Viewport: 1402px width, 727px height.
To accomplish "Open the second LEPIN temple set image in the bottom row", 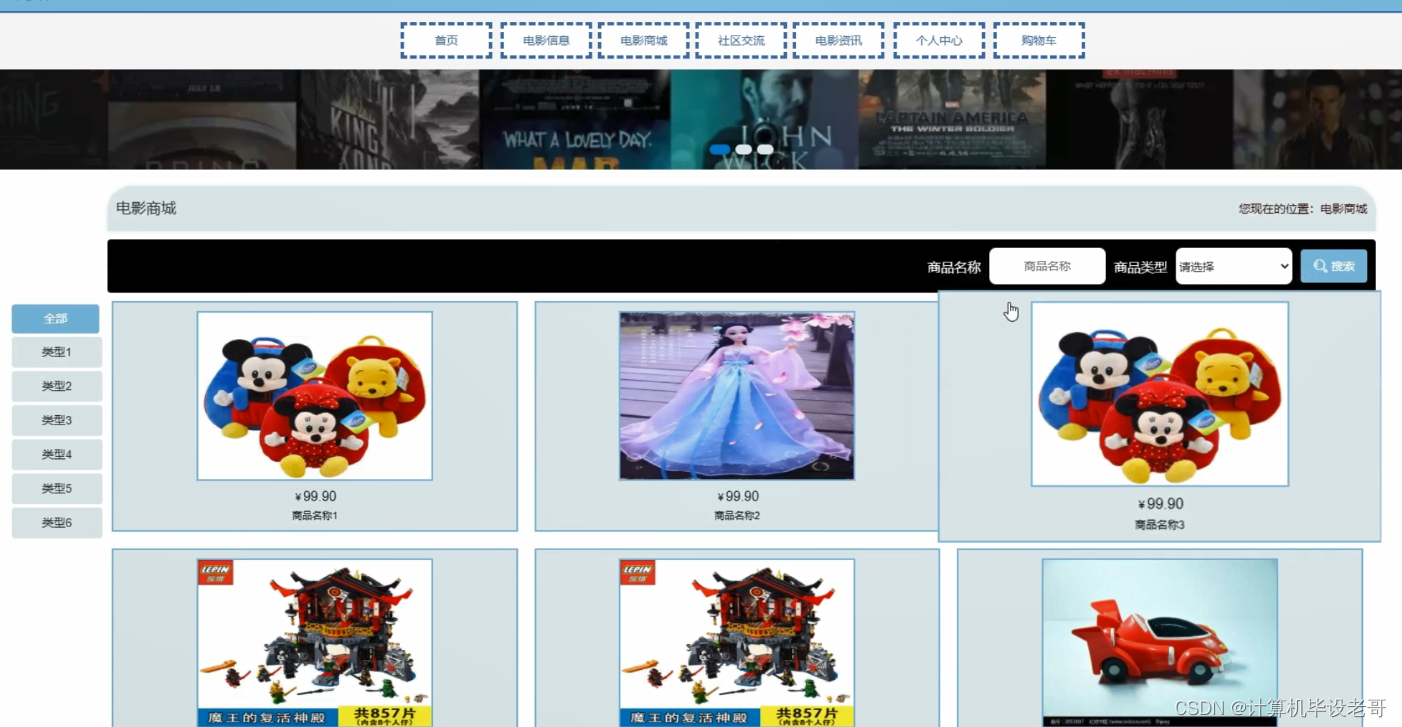I will tap(737, 642).
